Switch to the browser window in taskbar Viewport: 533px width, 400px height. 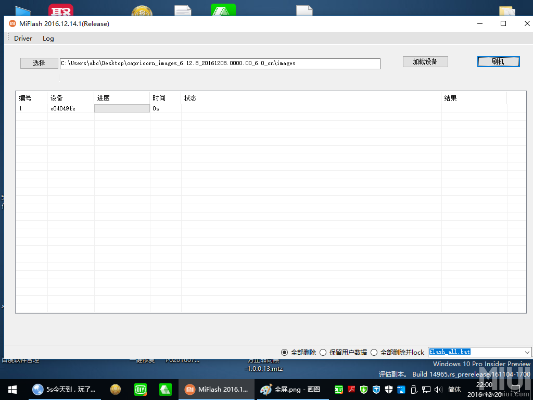[64, 389]
